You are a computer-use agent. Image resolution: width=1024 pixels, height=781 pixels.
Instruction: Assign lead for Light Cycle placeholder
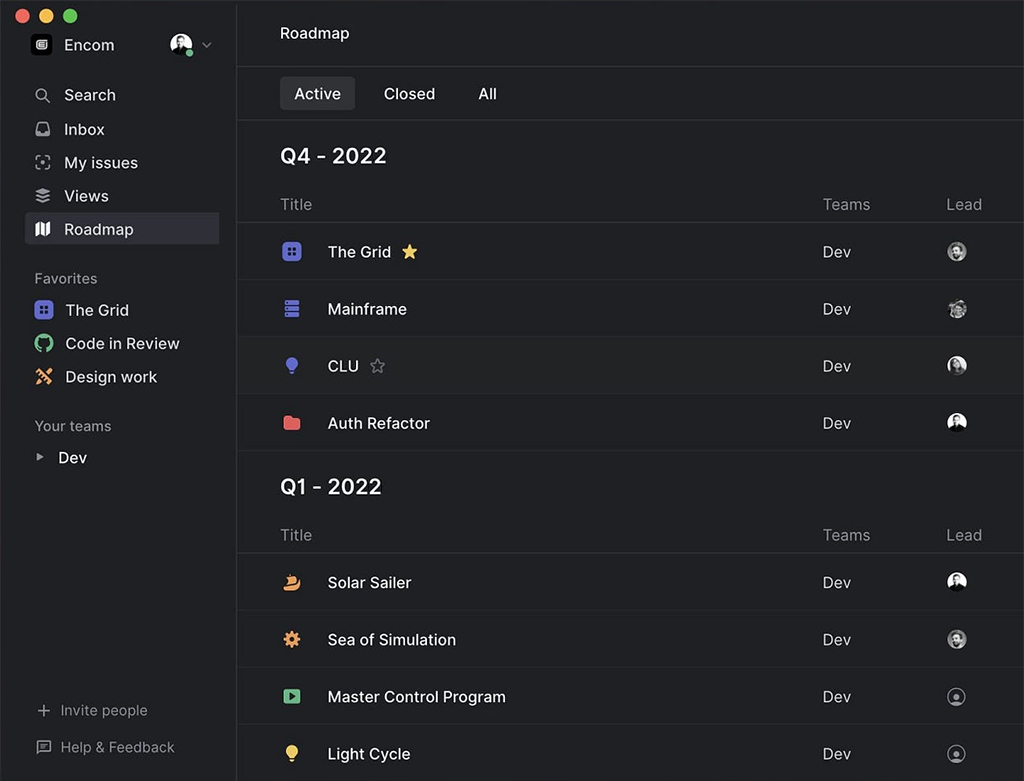[x=956, y=754]
